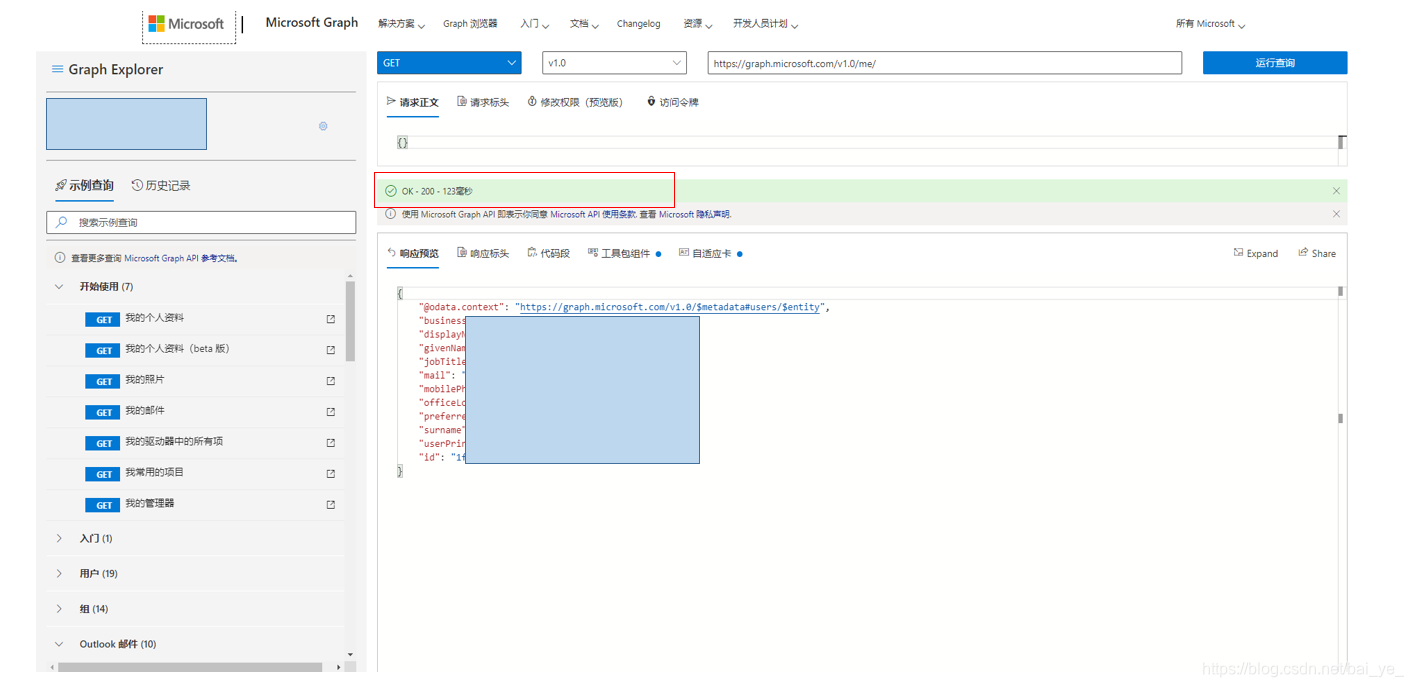Open 我的管理器 external link icon

(x=331, y=505)
